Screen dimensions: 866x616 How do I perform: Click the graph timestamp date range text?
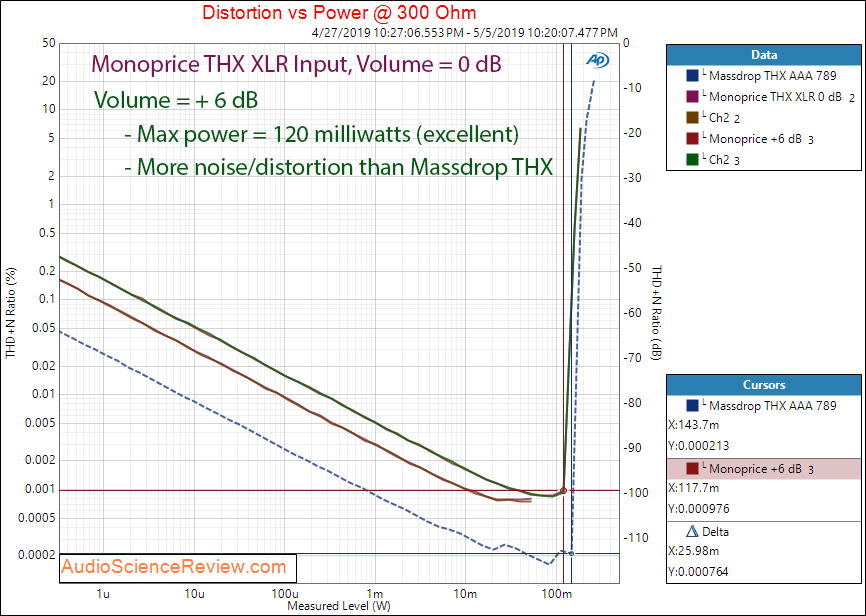[x=464, y=33]
